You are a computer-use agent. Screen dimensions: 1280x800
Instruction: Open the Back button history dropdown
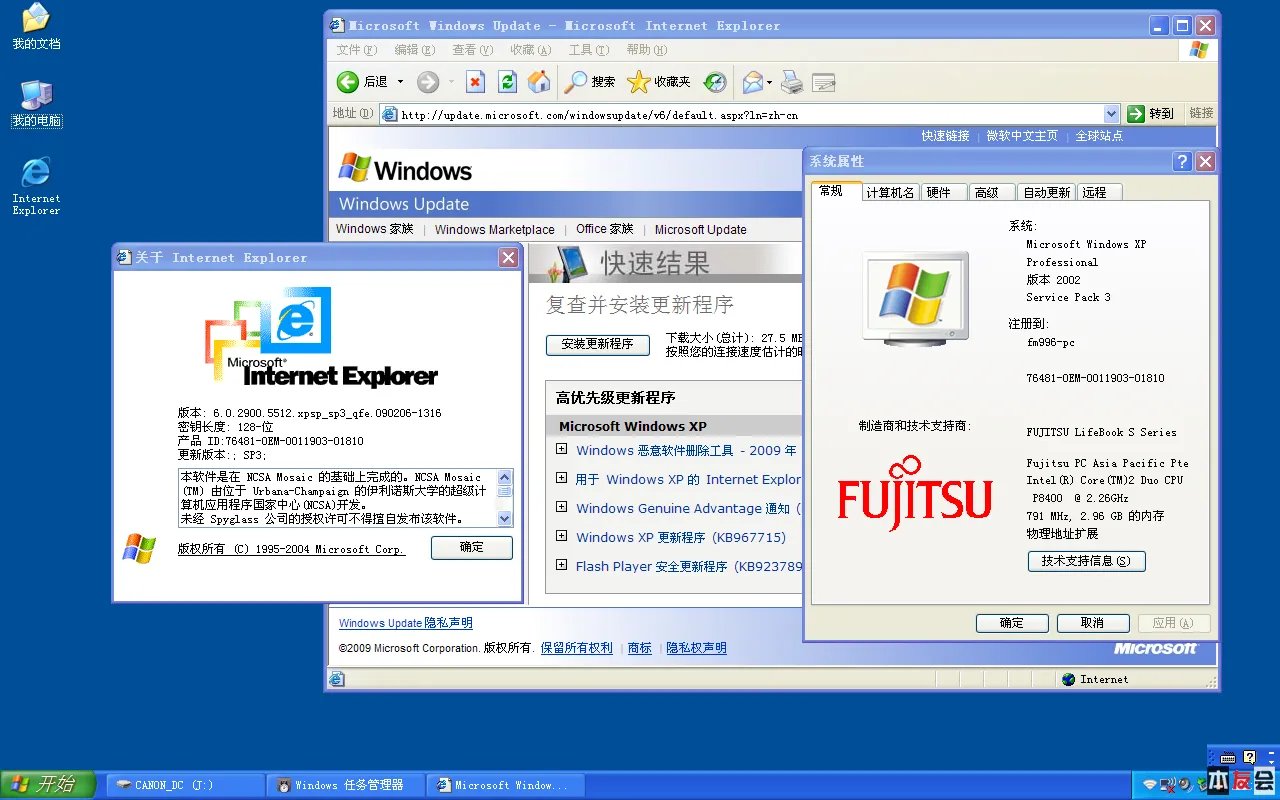click(400, 81)
